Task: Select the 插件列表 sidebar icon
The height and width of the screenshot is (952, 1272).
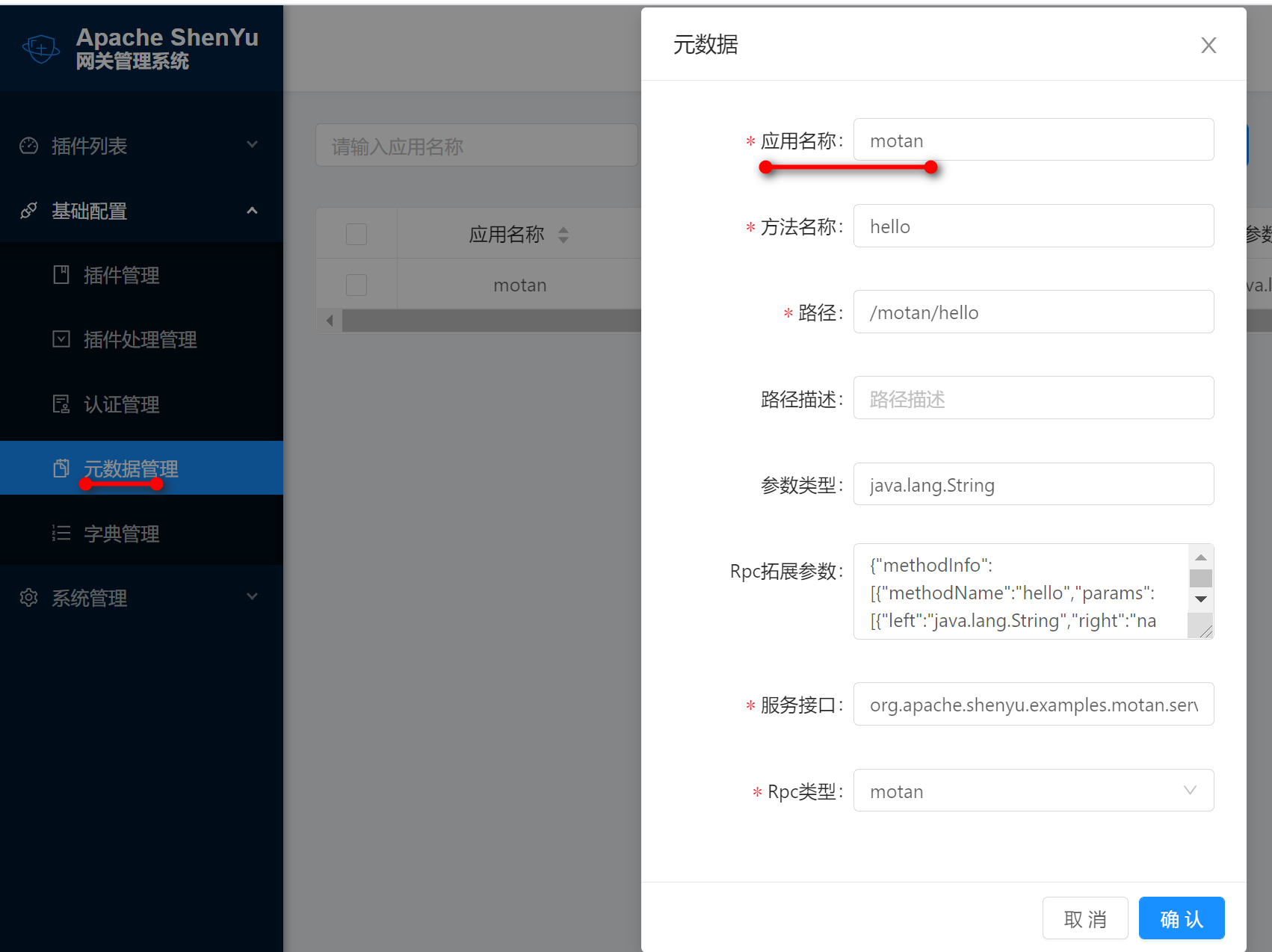Action: pos(28,146)
